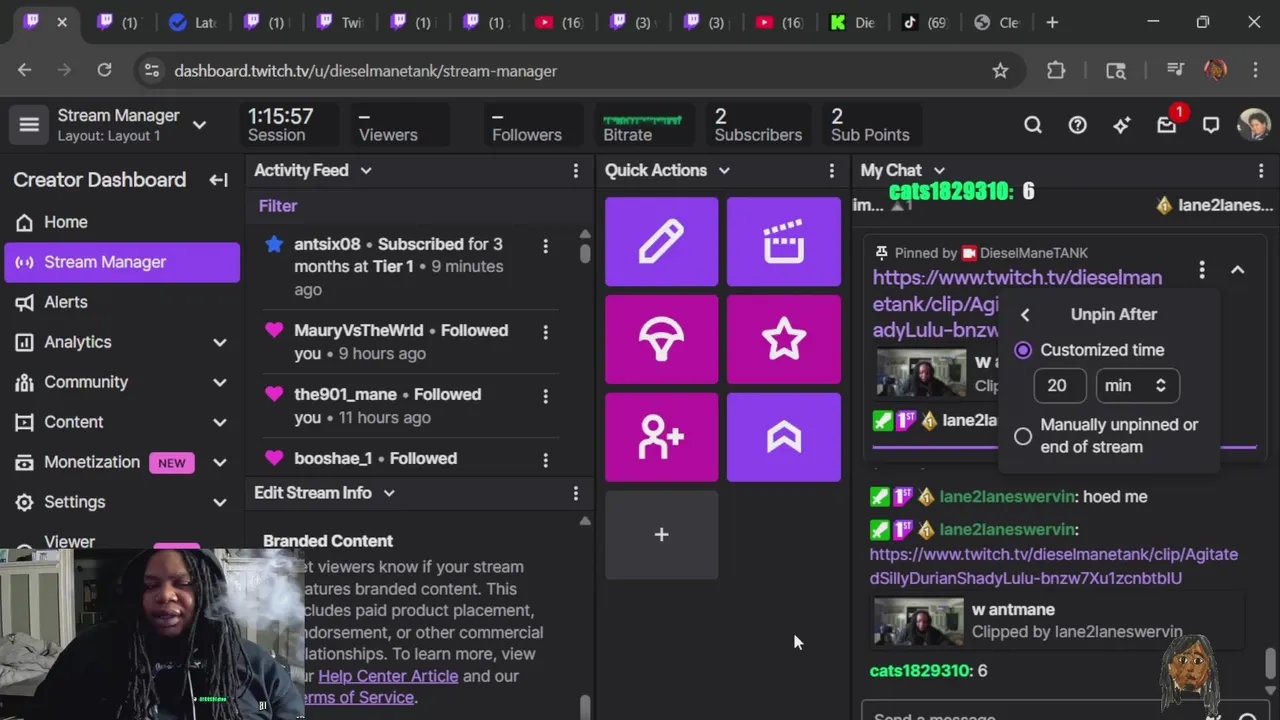Open options for the901_mane follow event
Viewport: 1280px width, 720px height.
pyautogui.click(x=545, y=396)
